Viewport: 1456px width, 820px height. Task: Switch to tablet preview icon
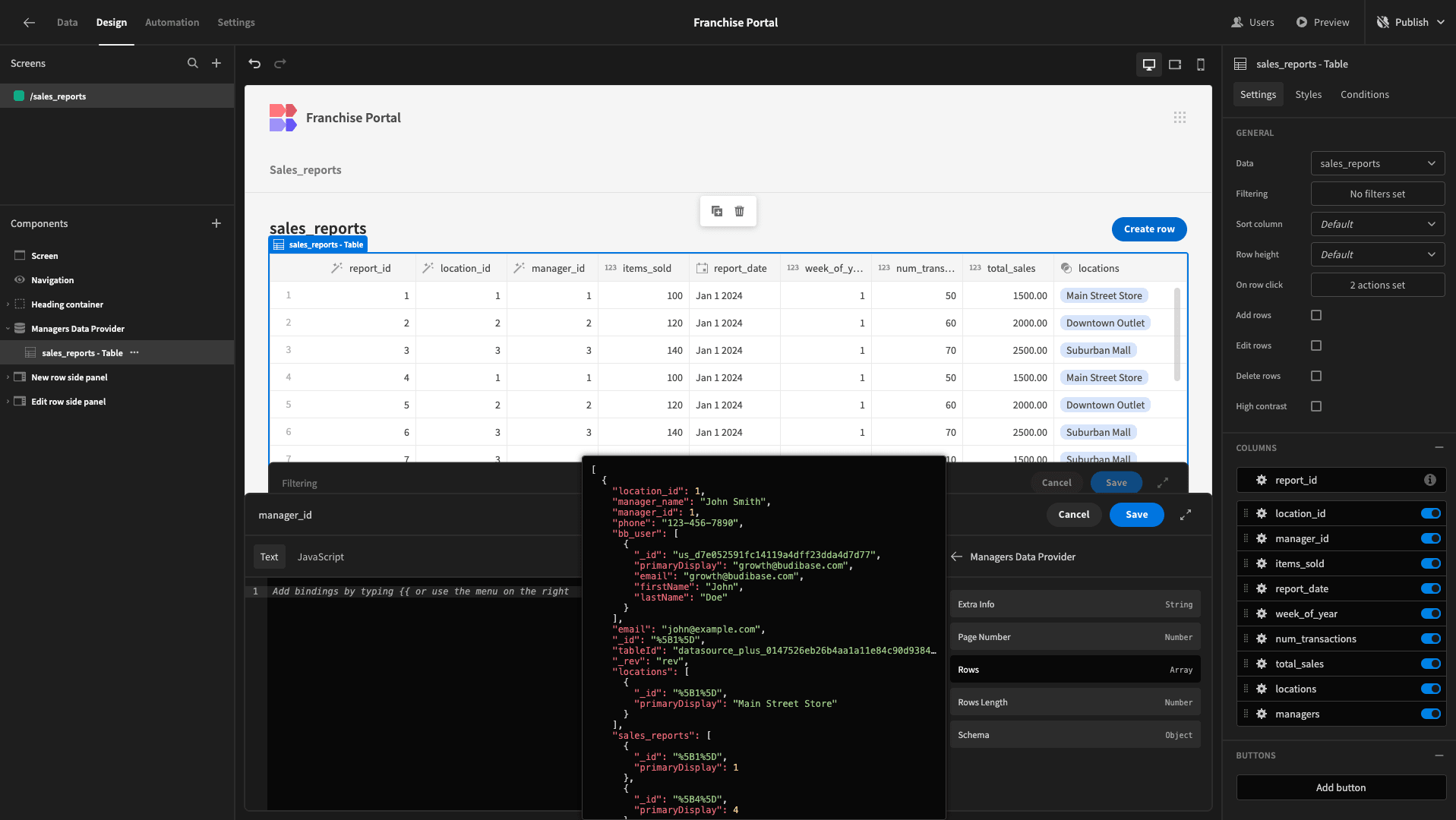click(x=1174, y=65)
